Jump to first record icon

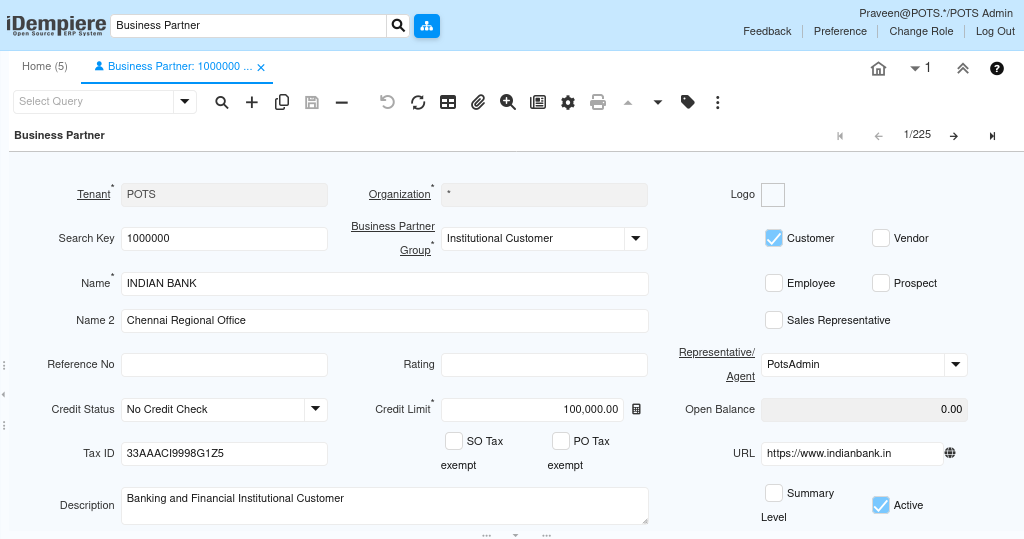click(x=840, y=136)
